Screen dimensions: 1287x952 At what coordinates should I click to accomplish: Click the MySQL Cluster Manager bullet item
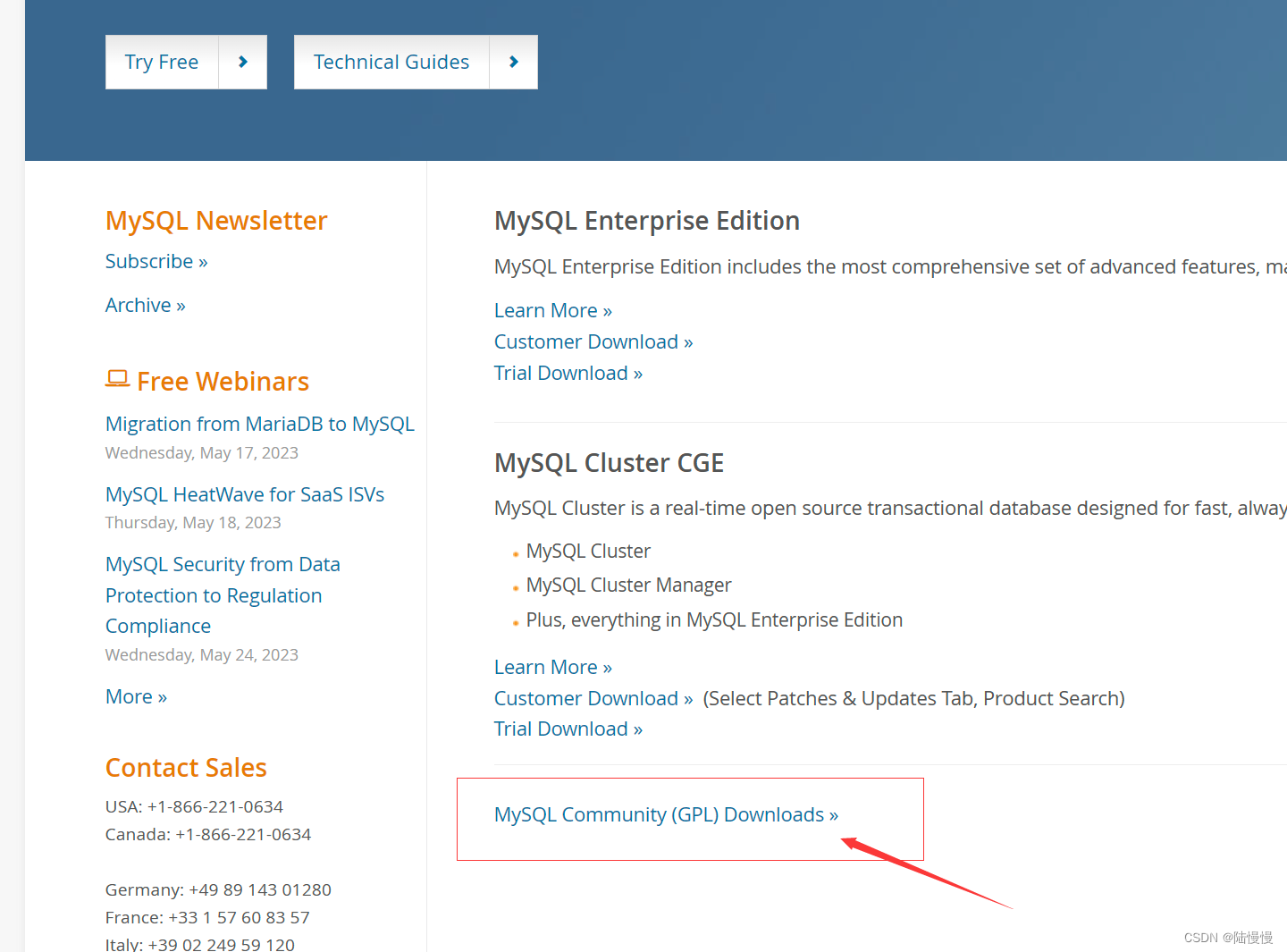click(x=628, y=586)
